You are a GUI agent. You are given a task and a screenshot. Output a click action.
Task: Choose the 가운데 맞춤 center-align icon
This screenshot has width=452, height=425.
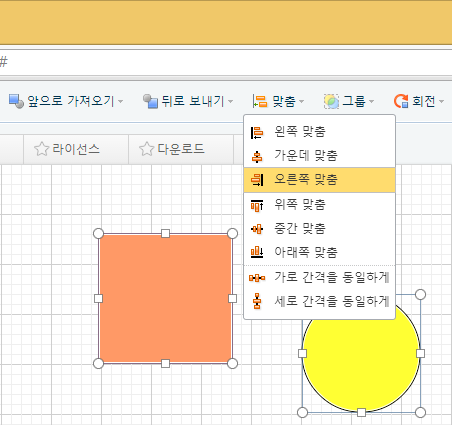pos(257,156)
